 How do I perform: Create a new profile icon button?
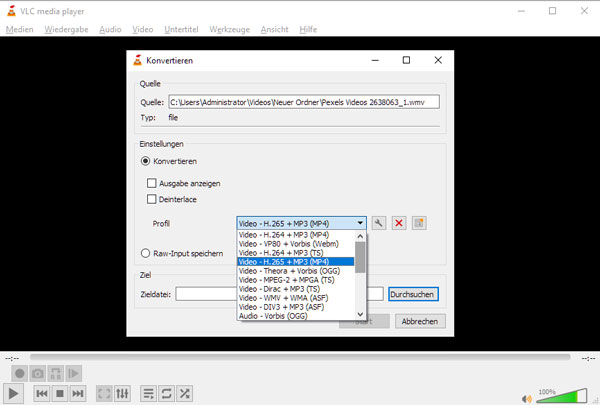[419, 223]
